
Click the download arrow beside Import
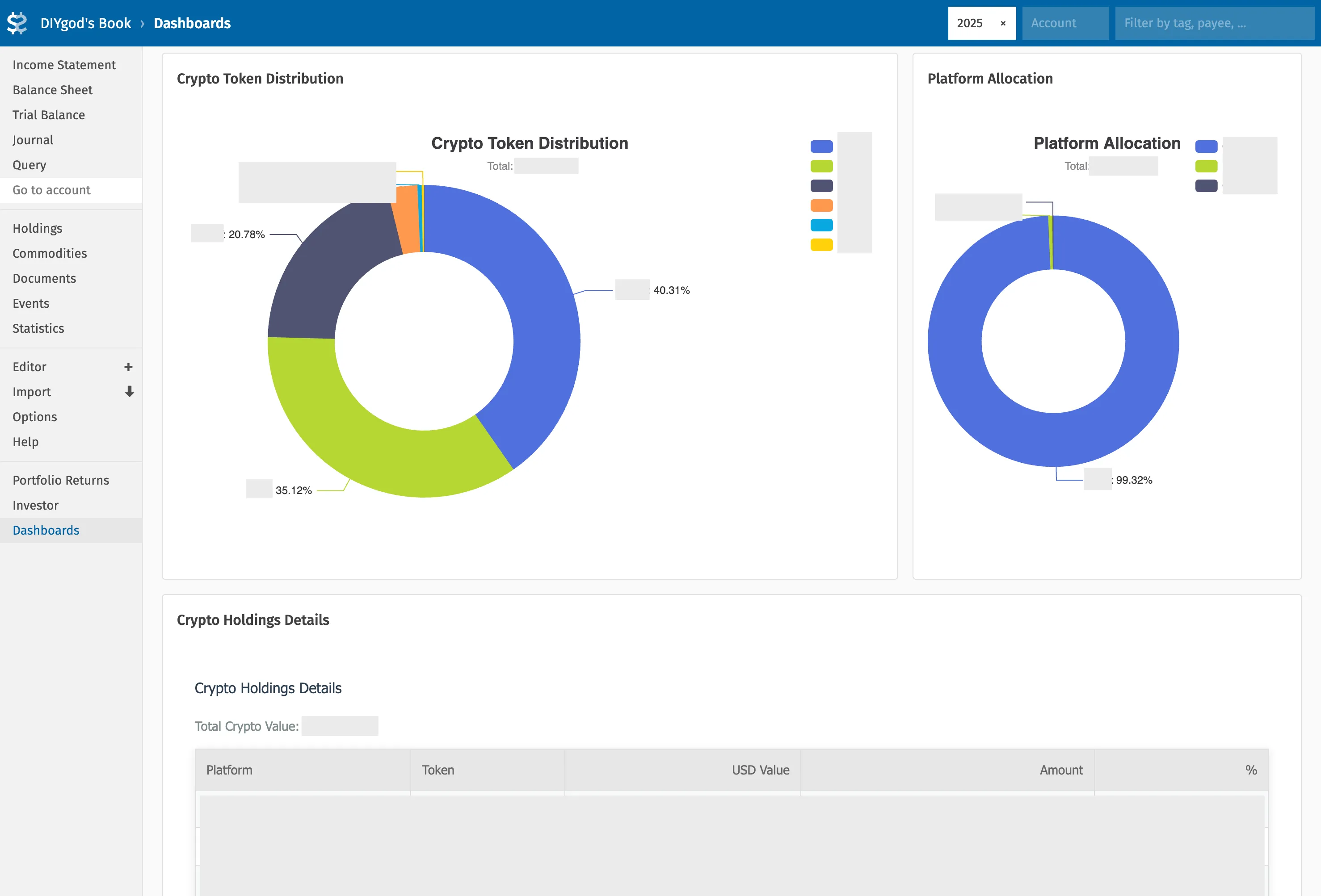pyautogui.click(x=129, y=392)
